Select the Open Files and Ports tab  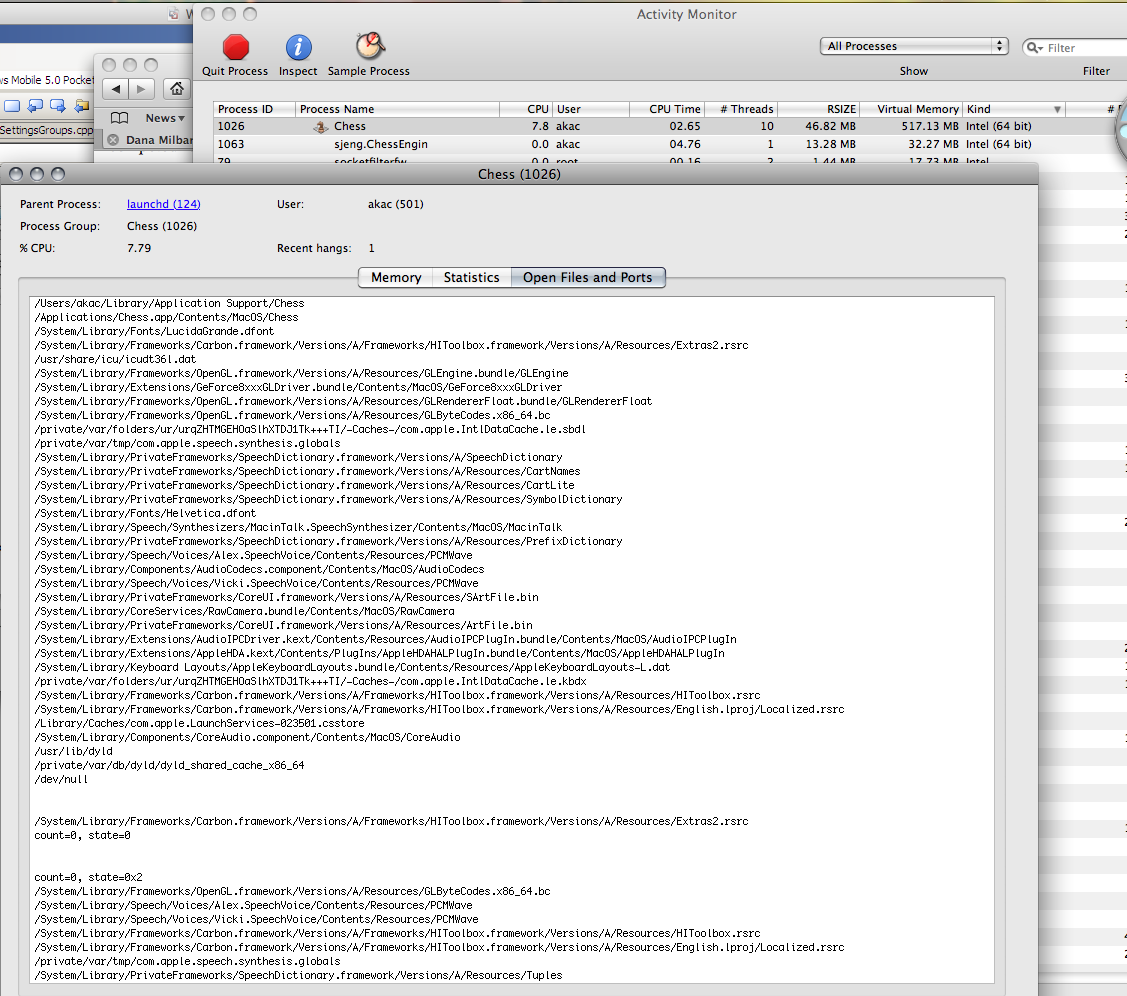tap(588, 277)
